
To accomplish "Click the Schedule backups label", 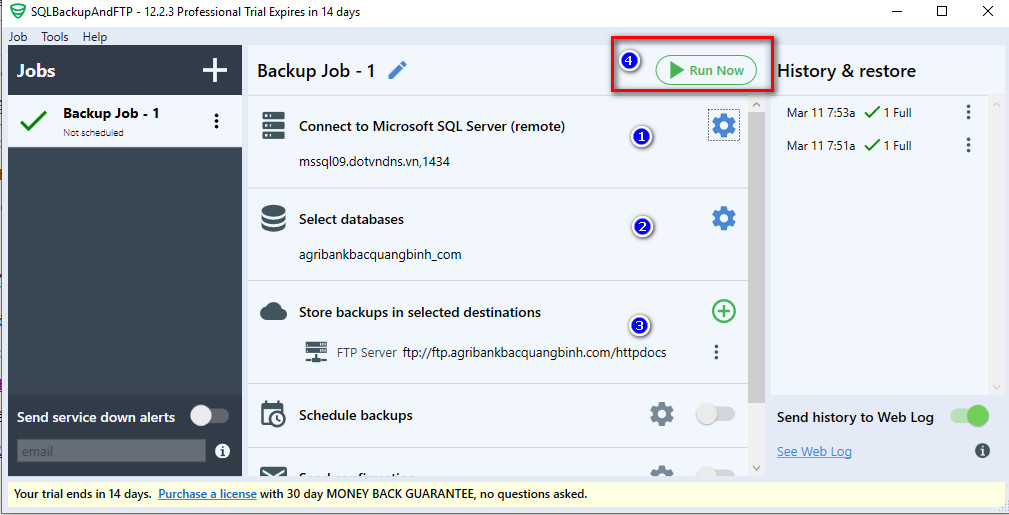I will (356, 415).
